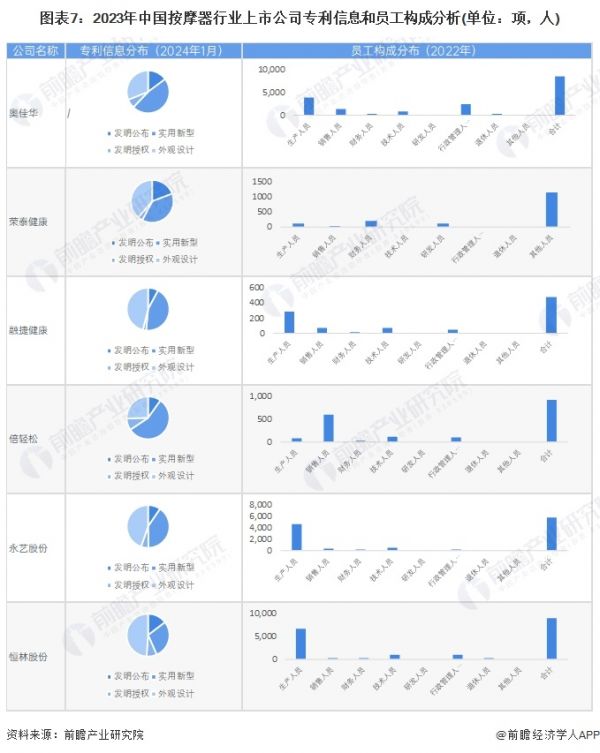The image size is (600, 753).
Task: Select the 公司名称 column header
Action: tap(33, 50)
